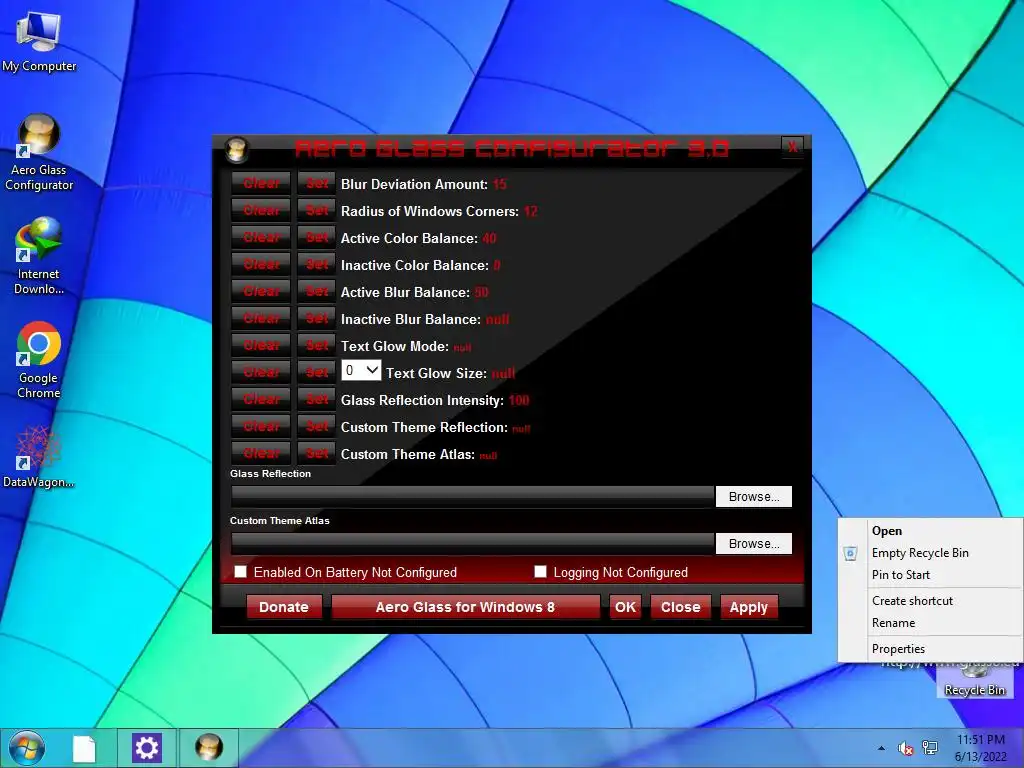
Task: Select Create shortcut in context menu
Action: (x=931, y=601)
